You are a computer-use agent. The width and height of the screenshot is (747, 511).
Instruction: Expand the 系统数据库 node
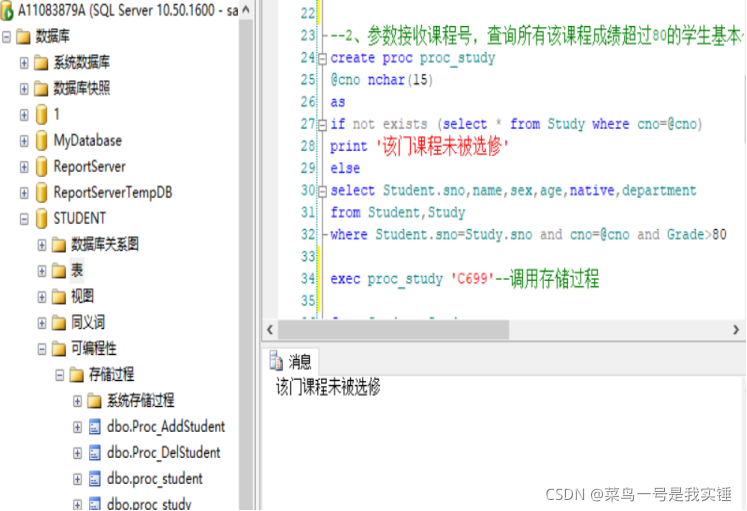coord(24,63)
